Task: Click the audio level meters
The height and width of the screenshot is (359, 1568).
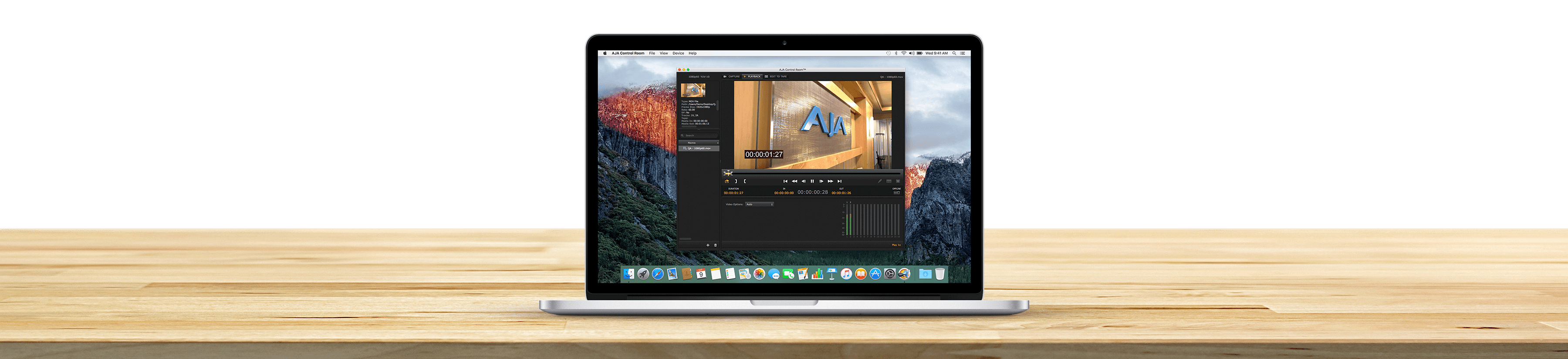Action: click(x=872, y=219)
